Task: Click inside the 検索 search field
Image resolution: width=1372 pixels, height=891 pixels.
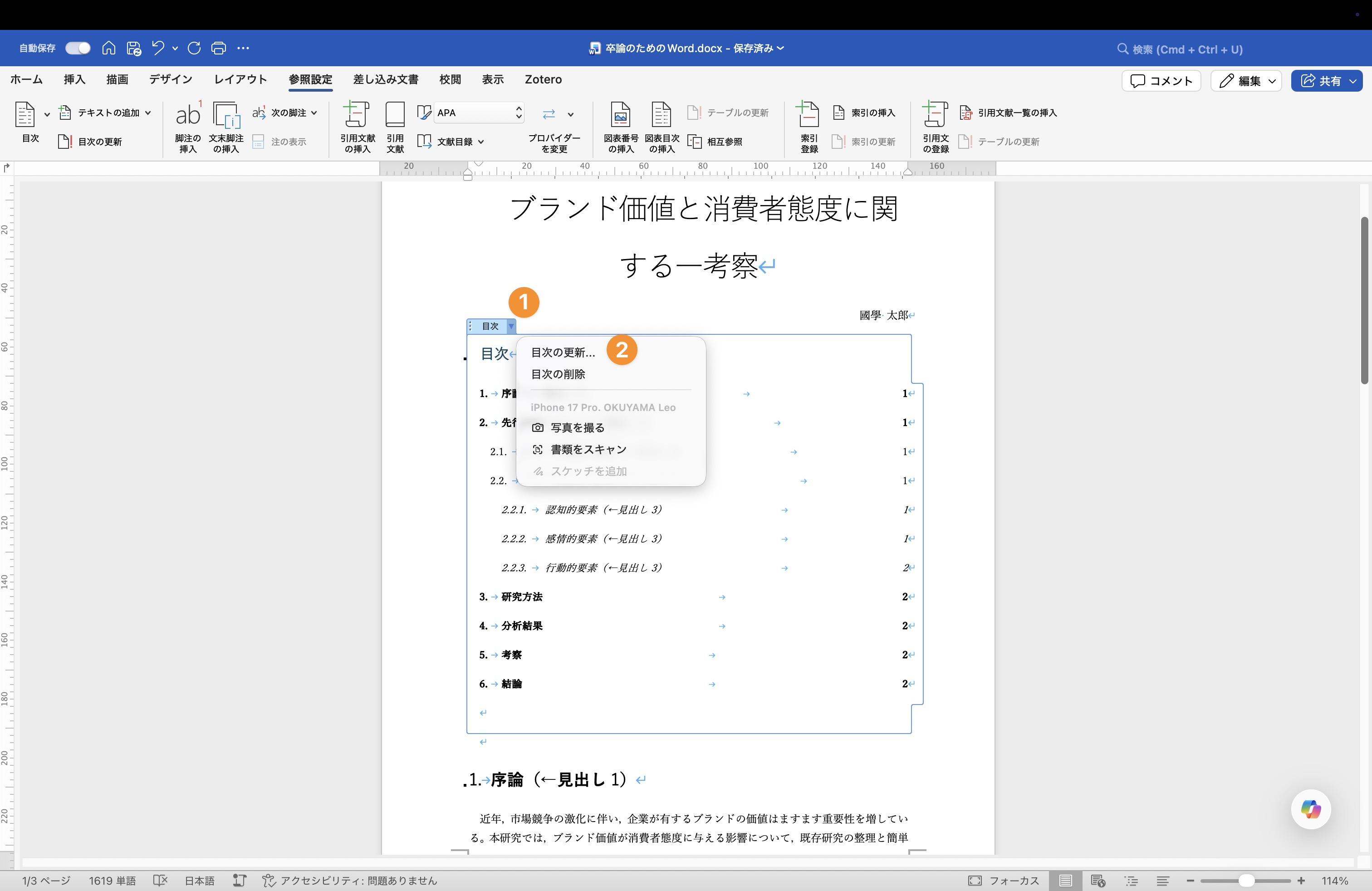Action: [1180, 49]
